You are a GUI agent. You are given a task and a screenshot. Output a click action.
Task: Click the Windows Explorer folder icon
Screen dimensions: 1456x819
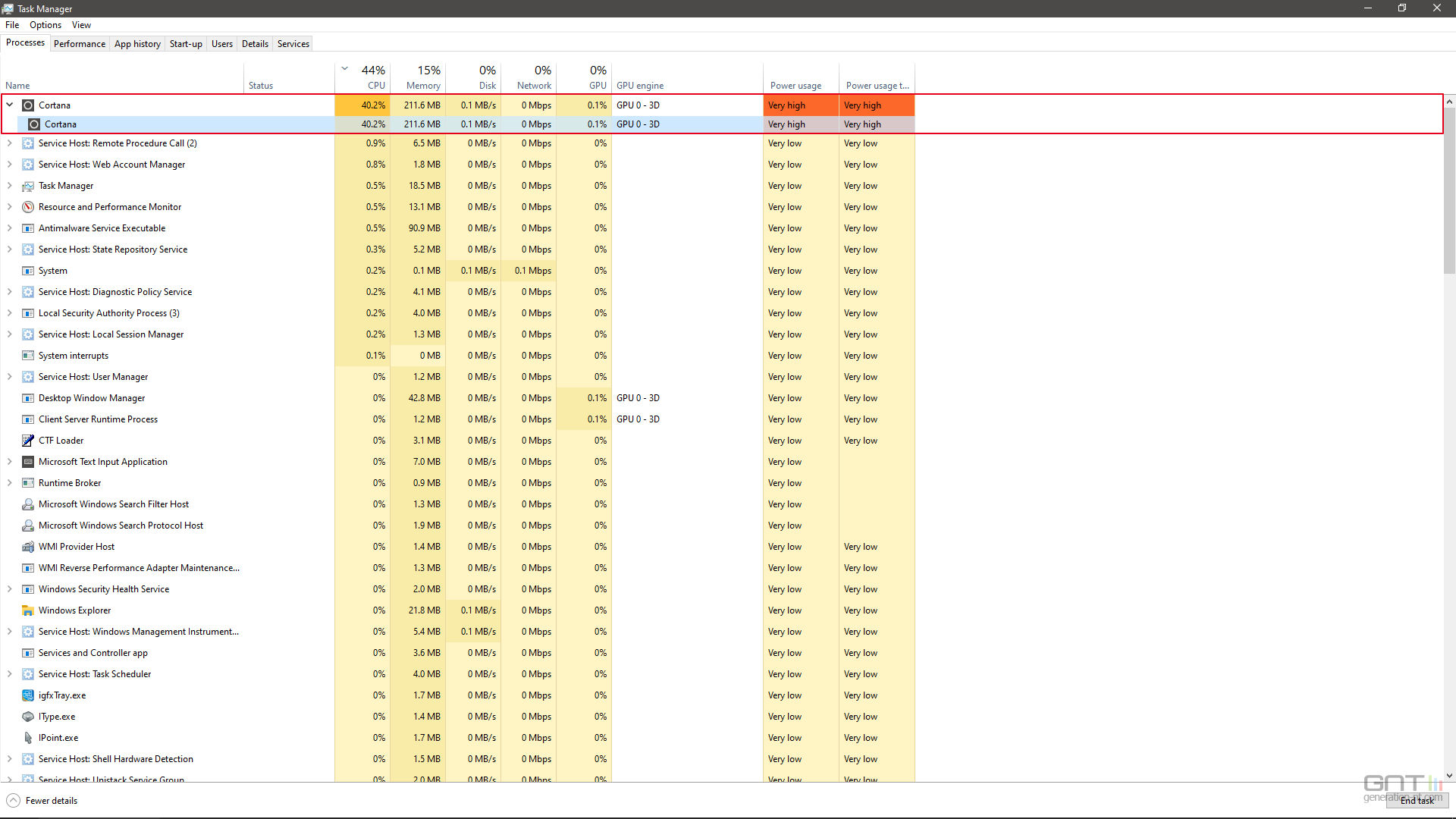pyautogui.click(x=28, y=610)
